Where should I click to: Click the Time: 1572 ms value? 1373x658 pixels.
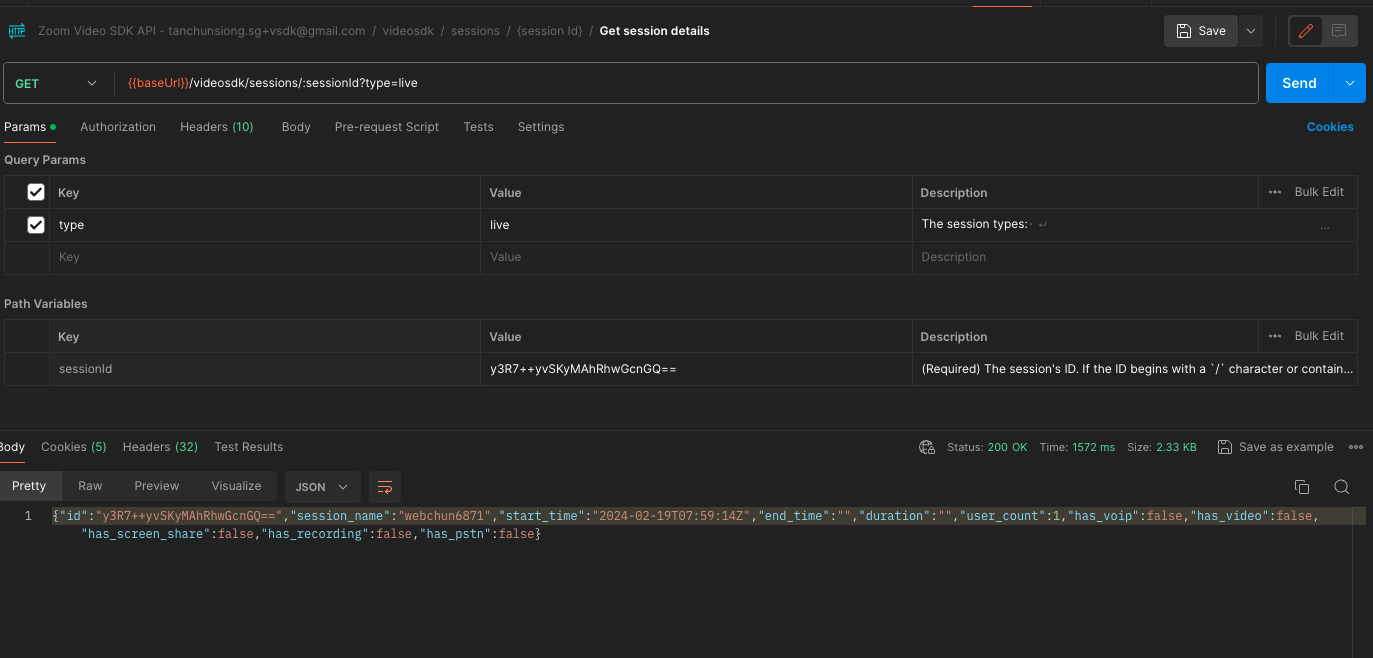click(1077, 447)
